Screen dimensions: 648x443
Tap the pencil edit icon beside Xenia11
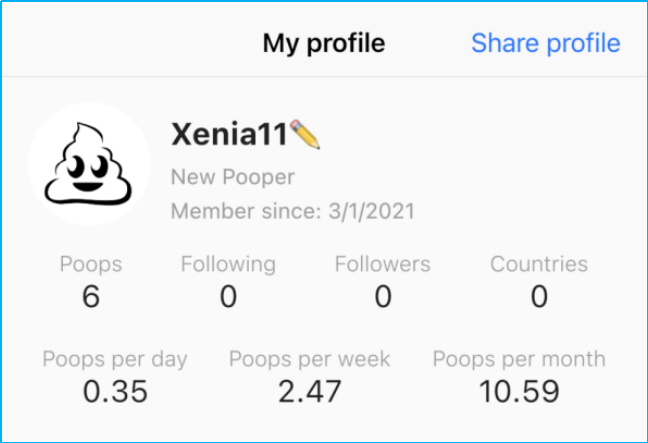click(x=305, y=134)
